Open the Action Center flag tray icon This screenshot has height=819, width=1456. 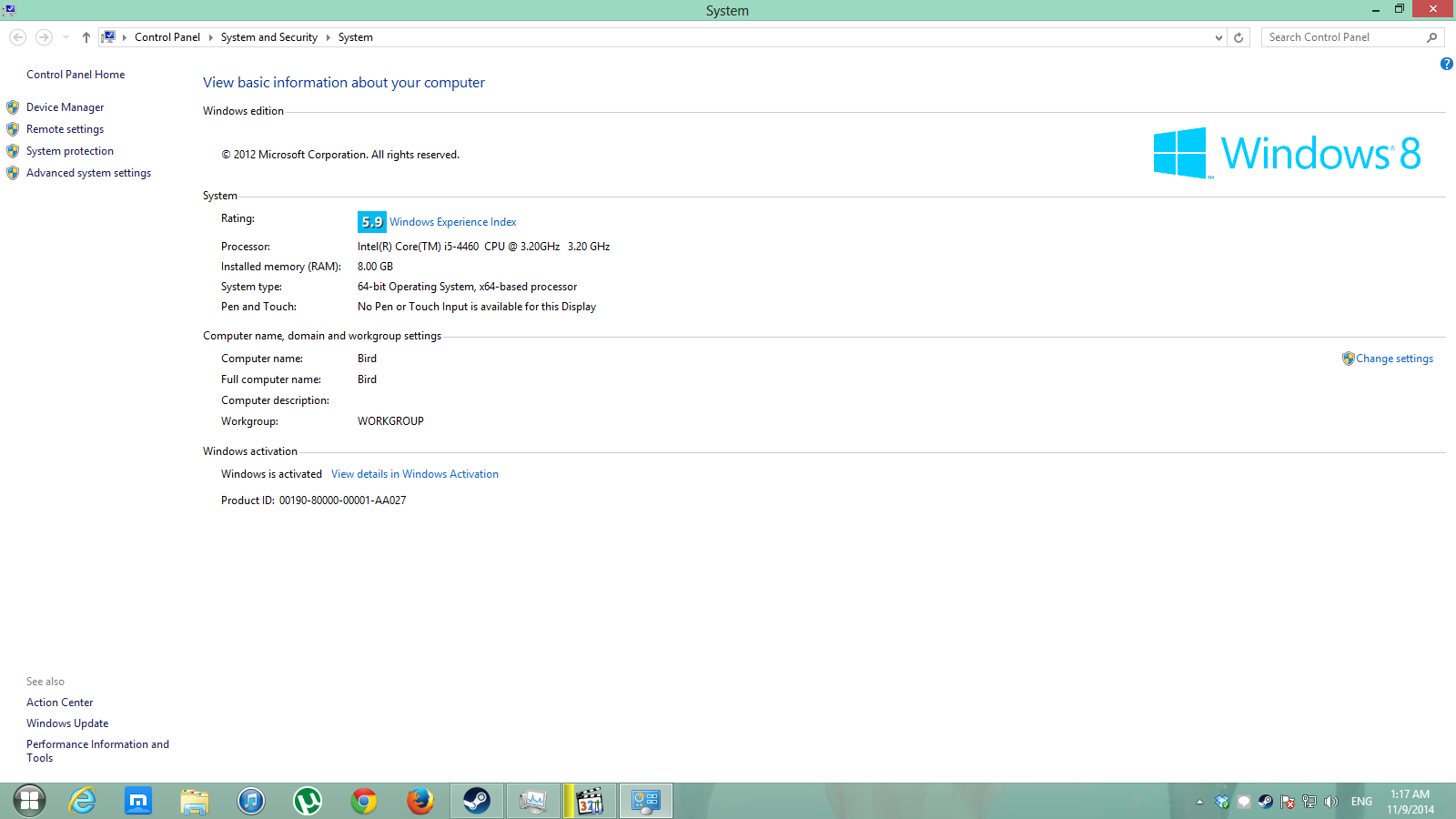[x=1288, y=802]
